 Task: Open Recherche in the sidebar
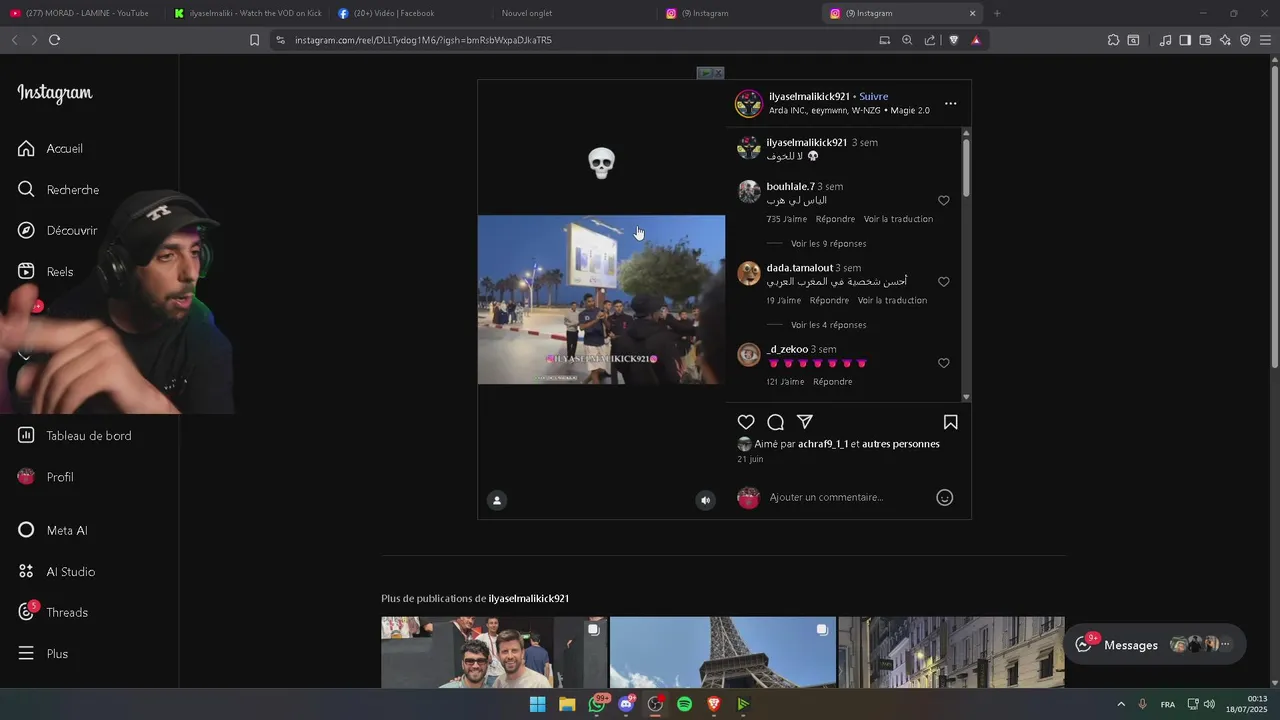[58, 190]
